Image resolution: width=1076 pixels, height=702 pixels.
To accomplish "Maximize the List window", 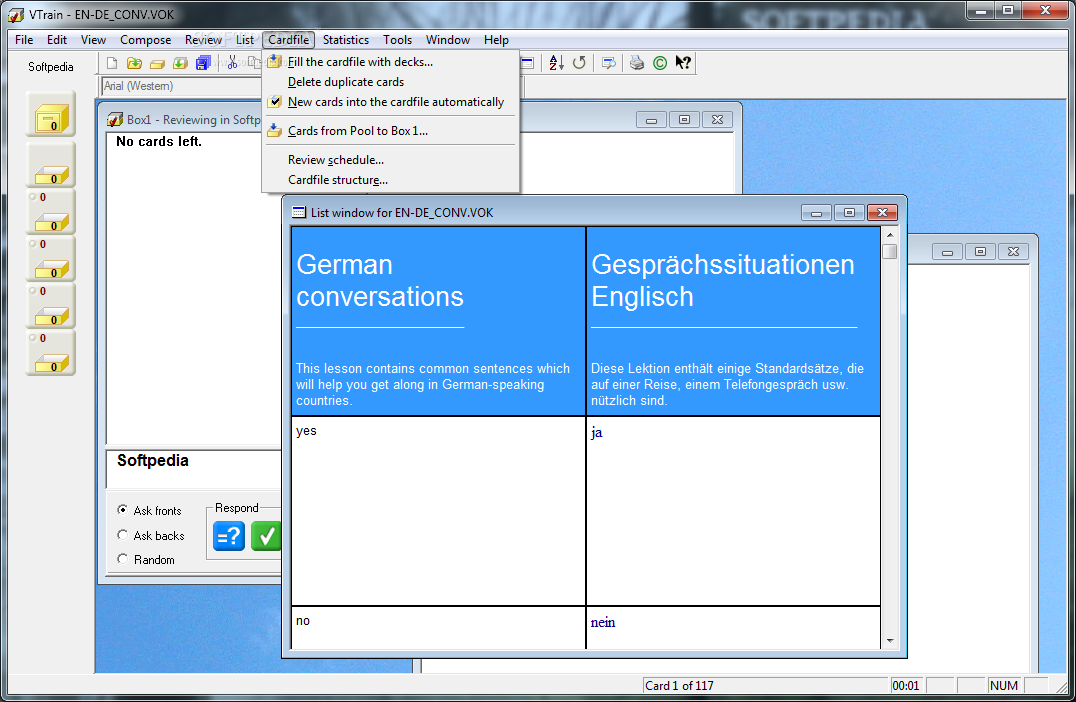I will [849, 213].
